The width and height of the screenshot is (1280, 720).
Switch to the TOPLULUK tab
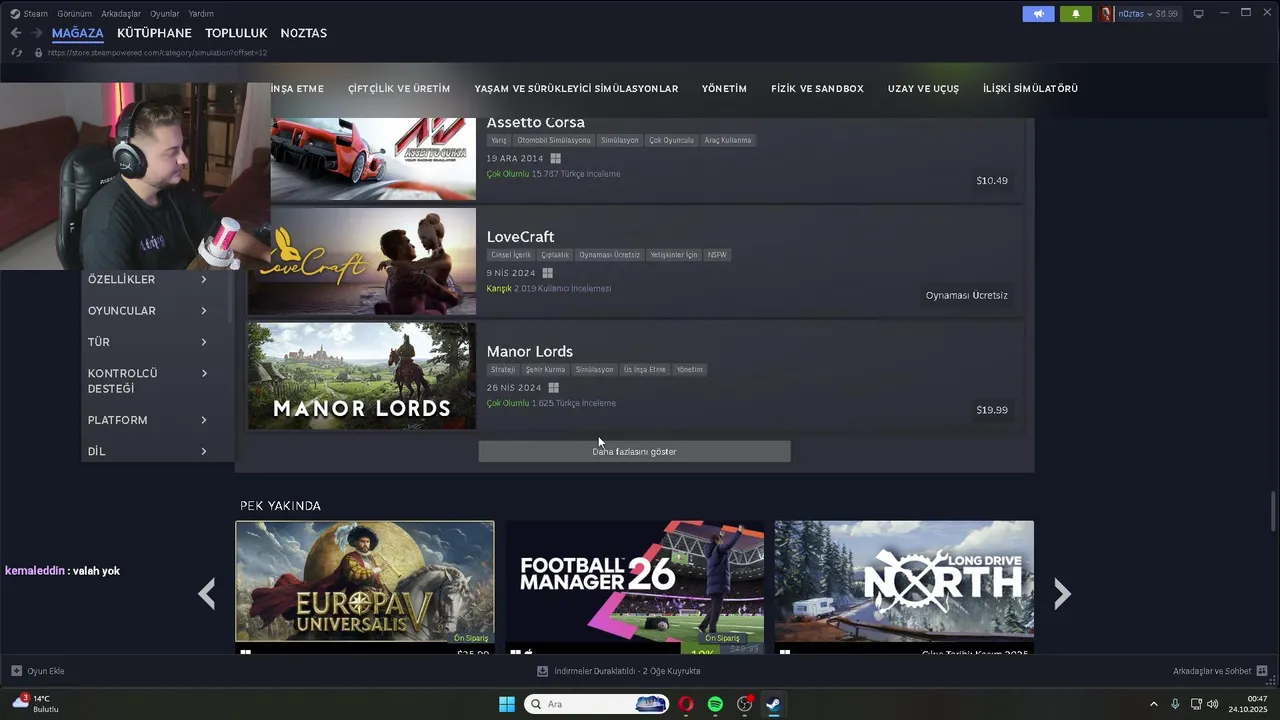(236, 33)
